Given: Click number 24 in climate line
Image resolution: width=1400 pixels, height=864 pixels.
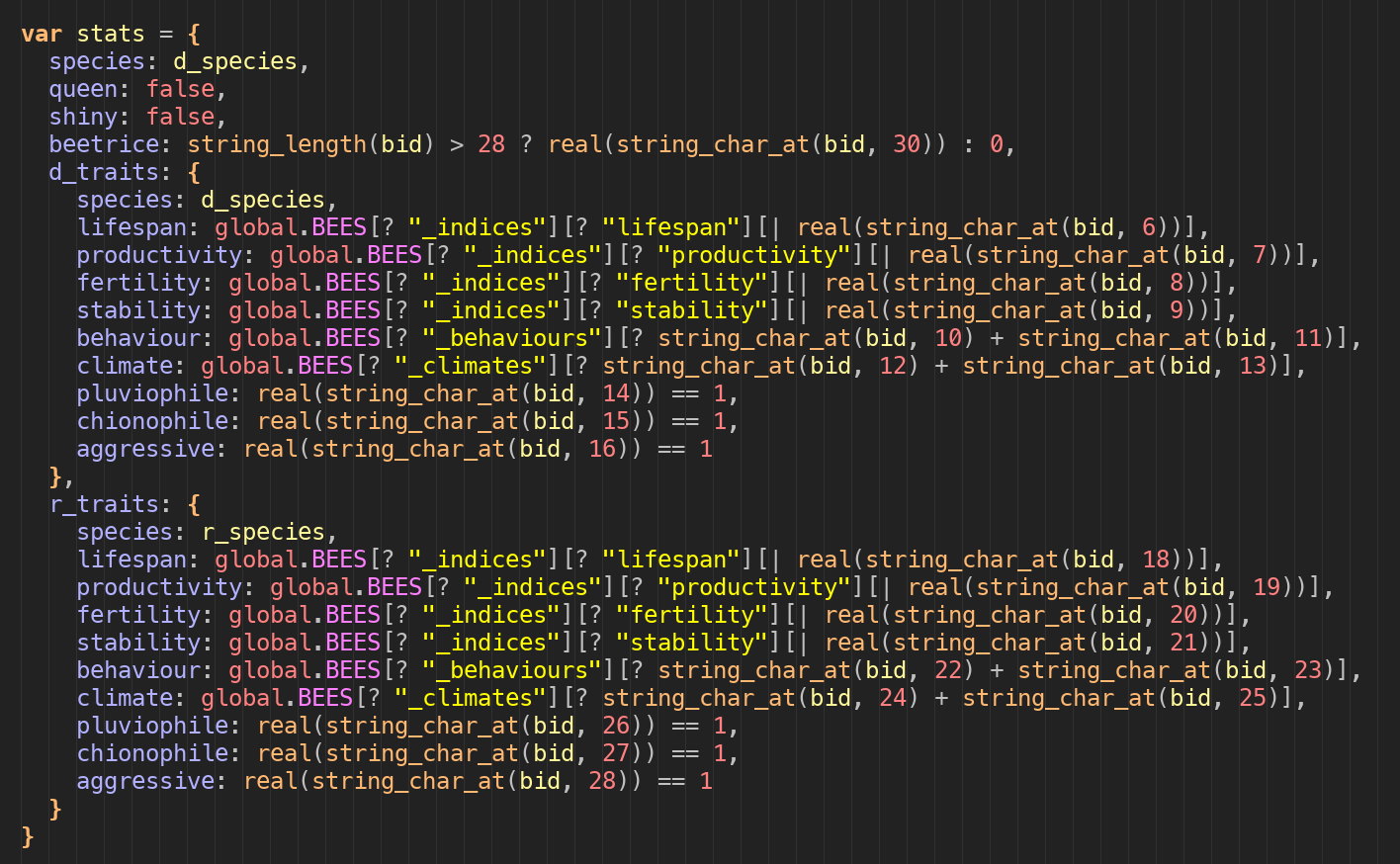Looking at the screenshot, I should 893,698.
